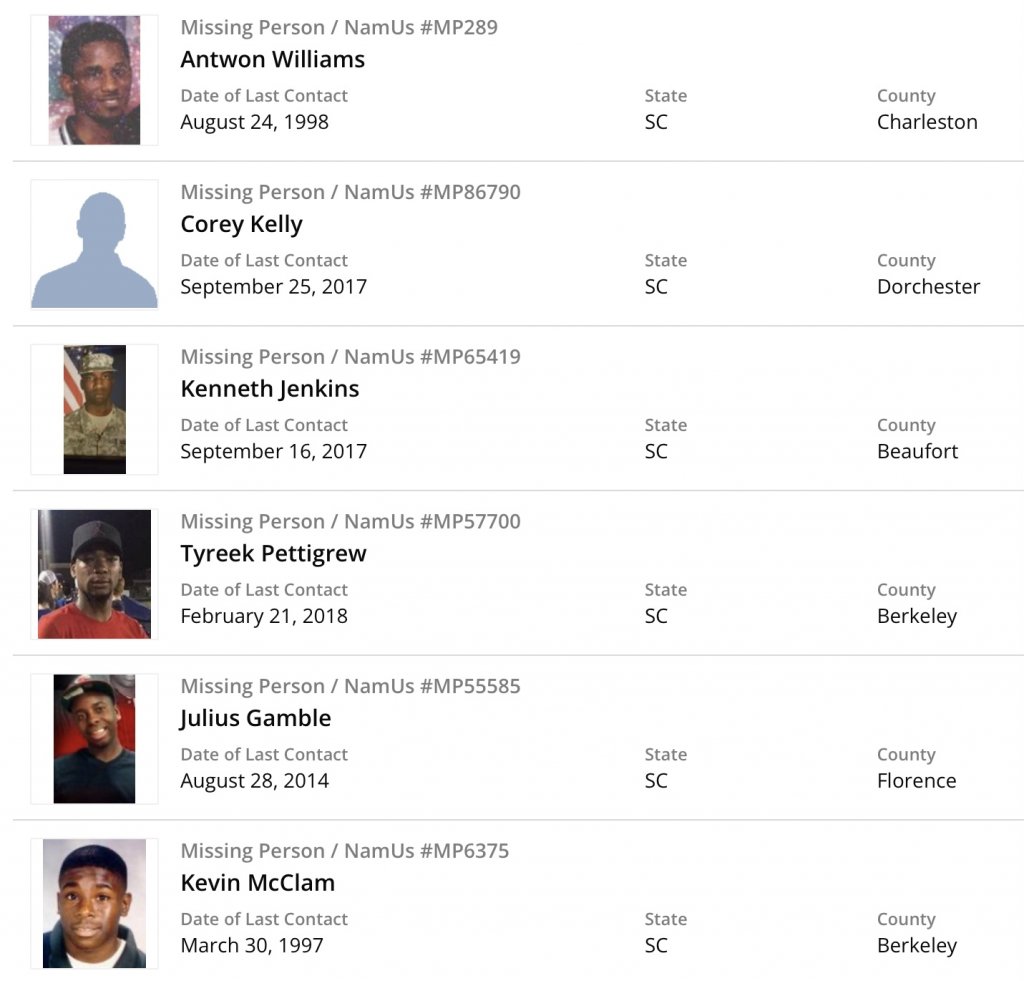The width and height of the screenshot is (1024, 981).
Task: Click the placeholder silhouette icon for Corey Kelly
Action: [x=94, y=245]
